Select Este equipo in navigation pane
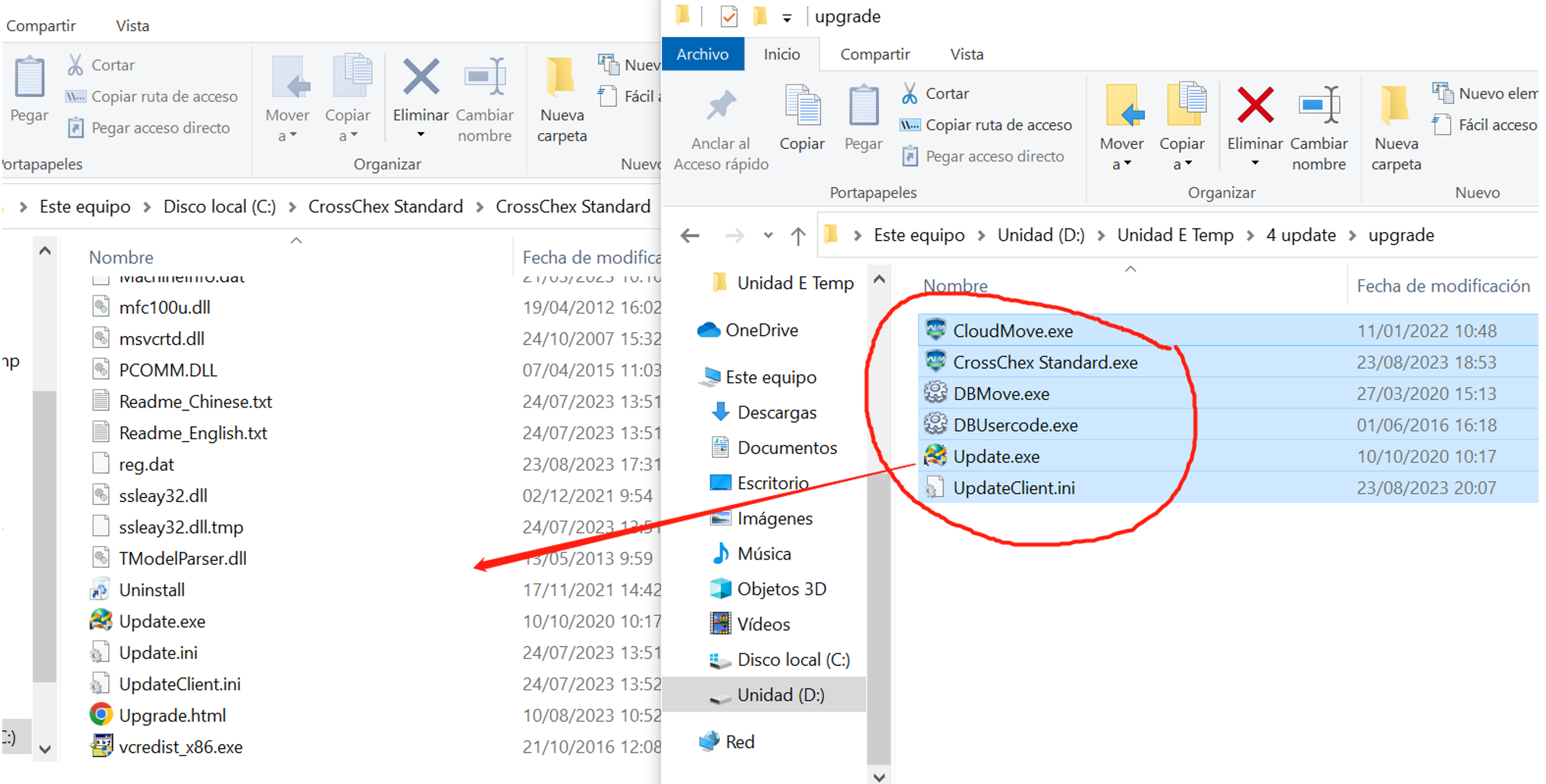This screenshot has height=784, width=1546. click(x=759, y=378)
